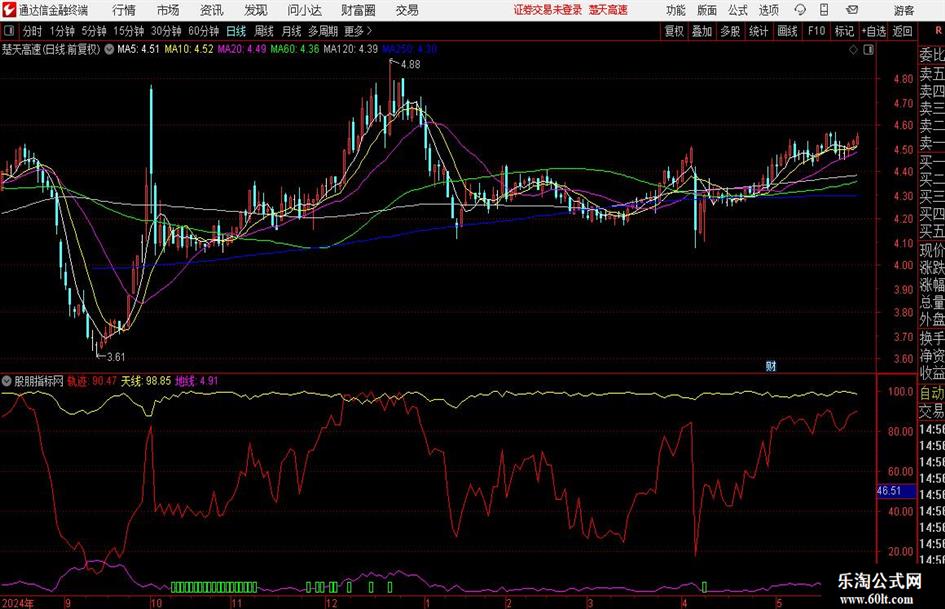Open the F10 company info
This screenshot has width=945, height=609.
(x=817, y=31)
